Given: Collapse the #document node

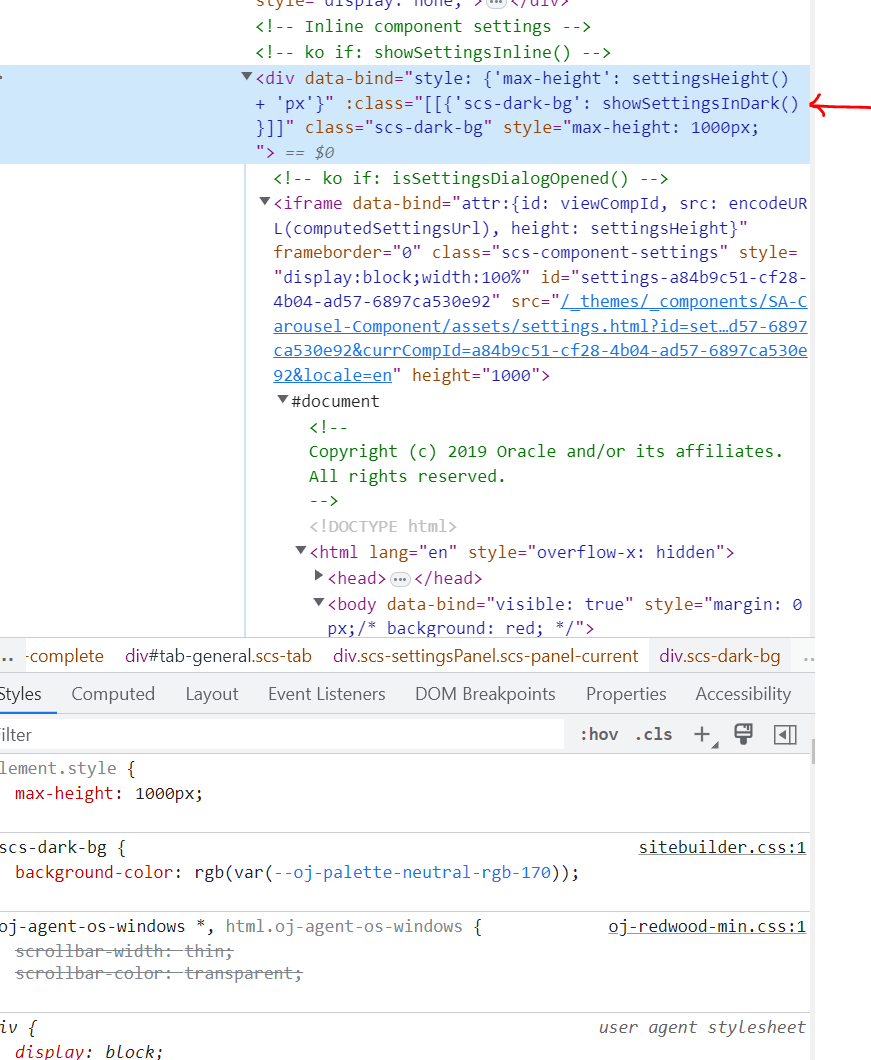Looking at the screenshot, I should [283, 400].
